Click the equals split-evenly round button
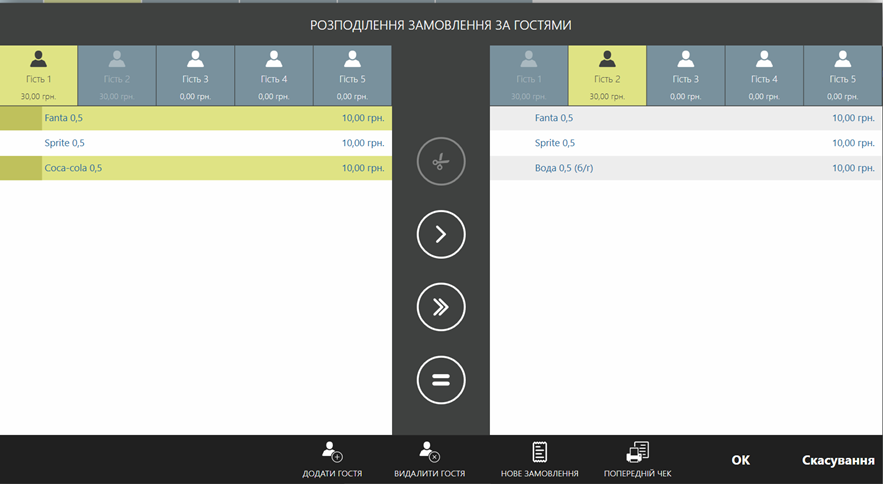Image resolution: width=883 pixels, height=484 pixels. click(x=441, y=380)
